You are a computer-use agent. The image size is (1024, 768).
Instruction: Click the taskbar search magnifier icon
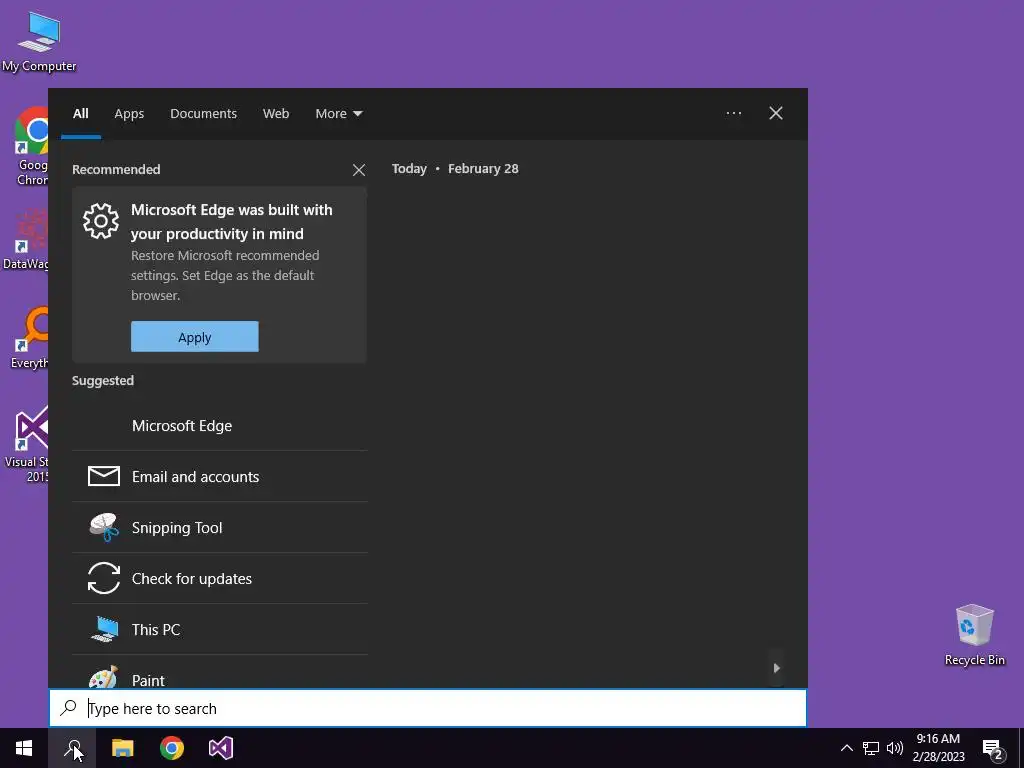[72, 748]
